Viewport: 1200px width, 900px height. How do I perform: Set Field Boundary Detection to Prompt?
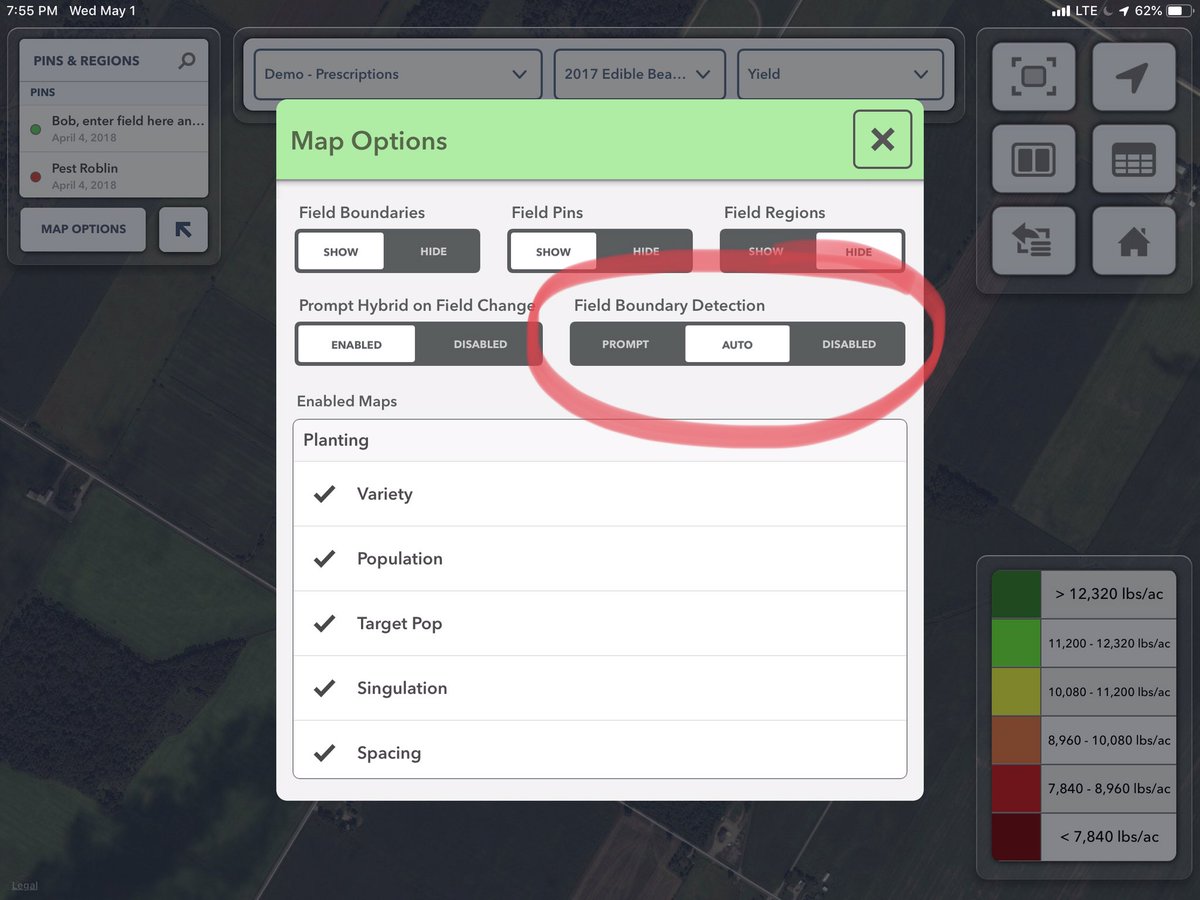tap(626, 344)
